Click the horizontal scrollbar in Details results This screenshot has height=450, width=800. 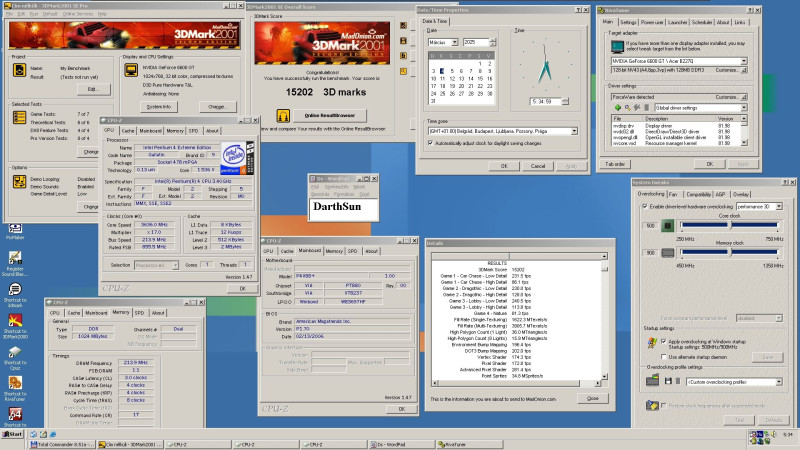[517, 383]
